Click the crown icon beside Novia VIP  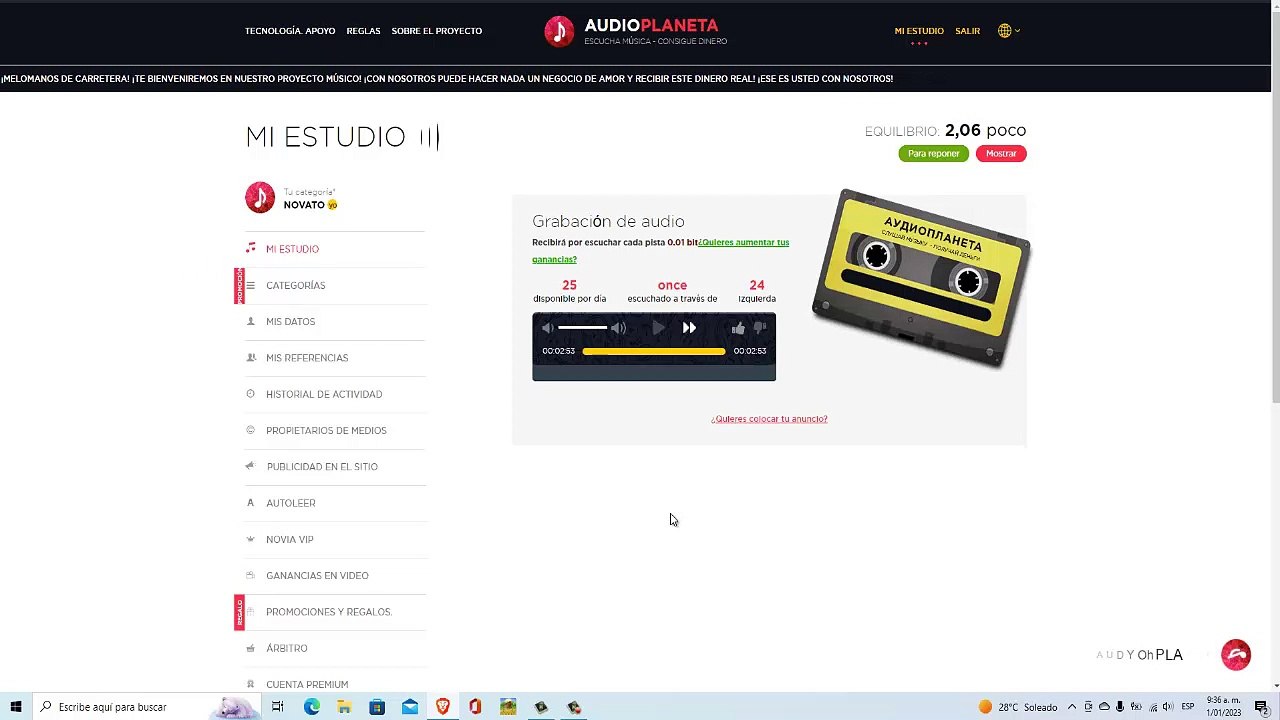(x=250, y=539)
